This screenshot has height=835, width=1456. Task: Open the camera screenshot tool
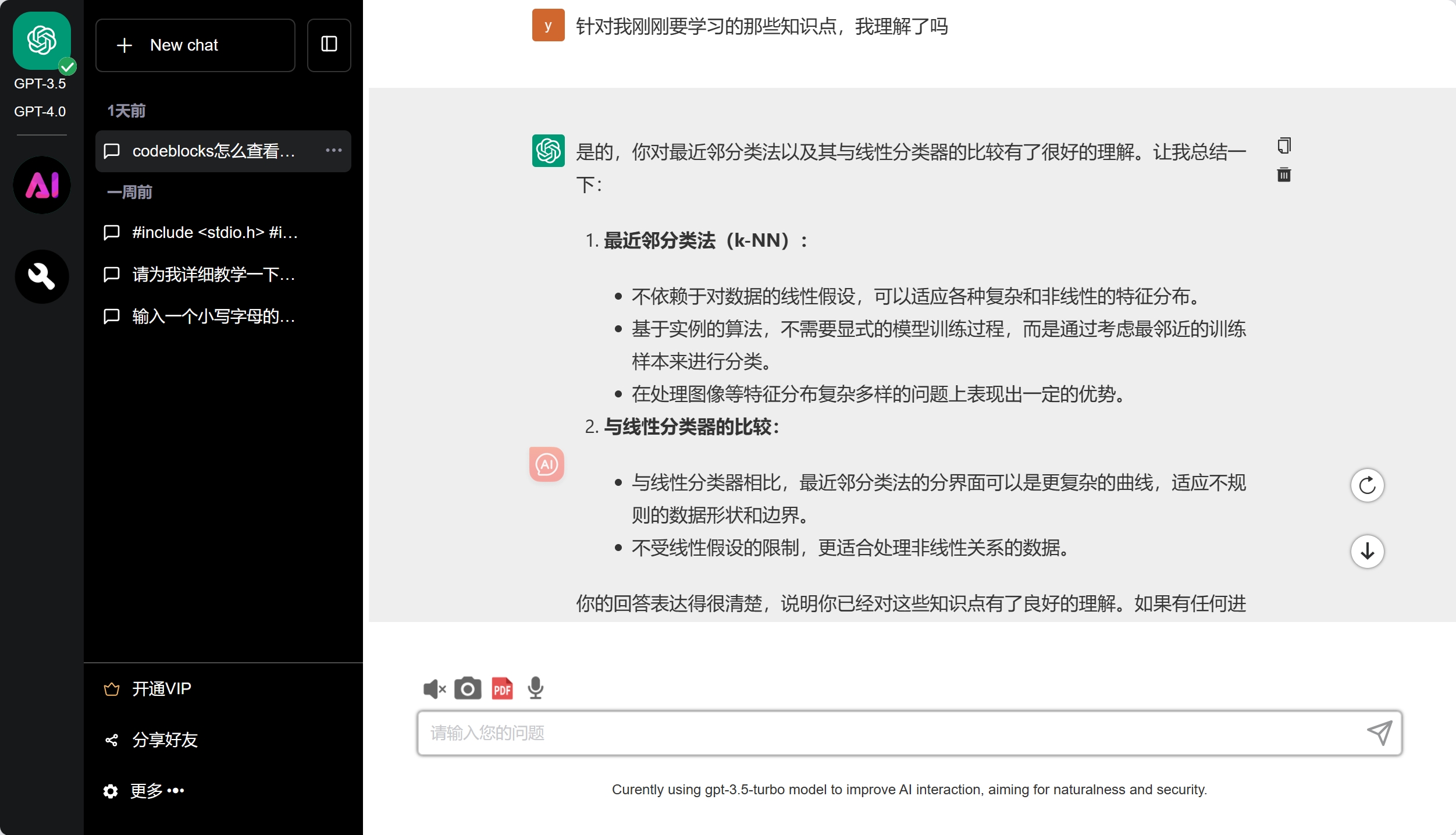click(468, 689)
